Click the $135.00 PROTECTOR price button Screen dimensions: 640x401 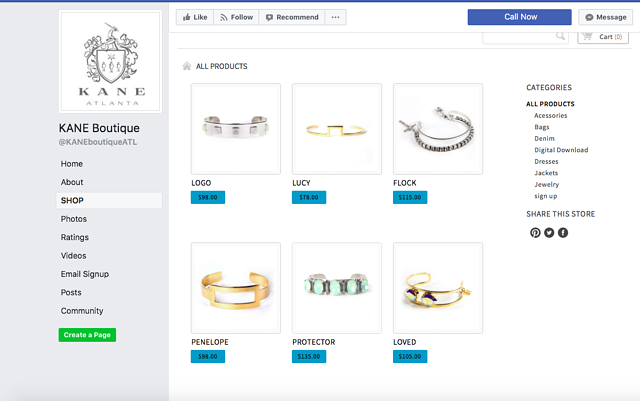(309, 356)
